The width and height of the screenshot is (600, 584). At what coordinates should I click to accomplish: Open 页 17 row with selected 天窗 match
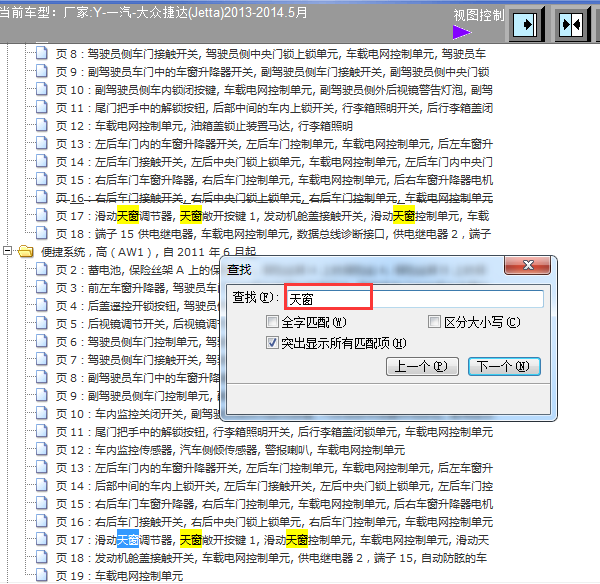pos(272,540)
